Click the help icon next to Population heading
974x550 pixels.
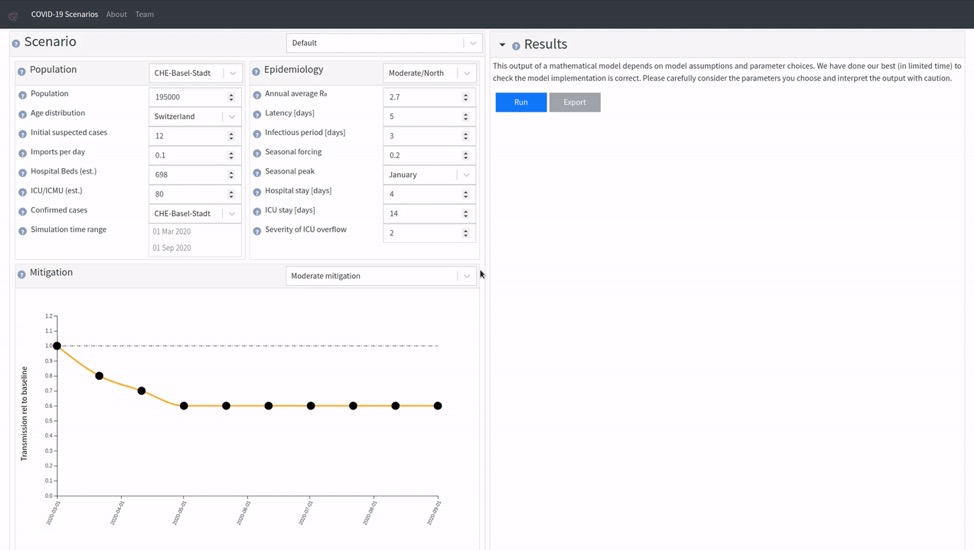22,71
